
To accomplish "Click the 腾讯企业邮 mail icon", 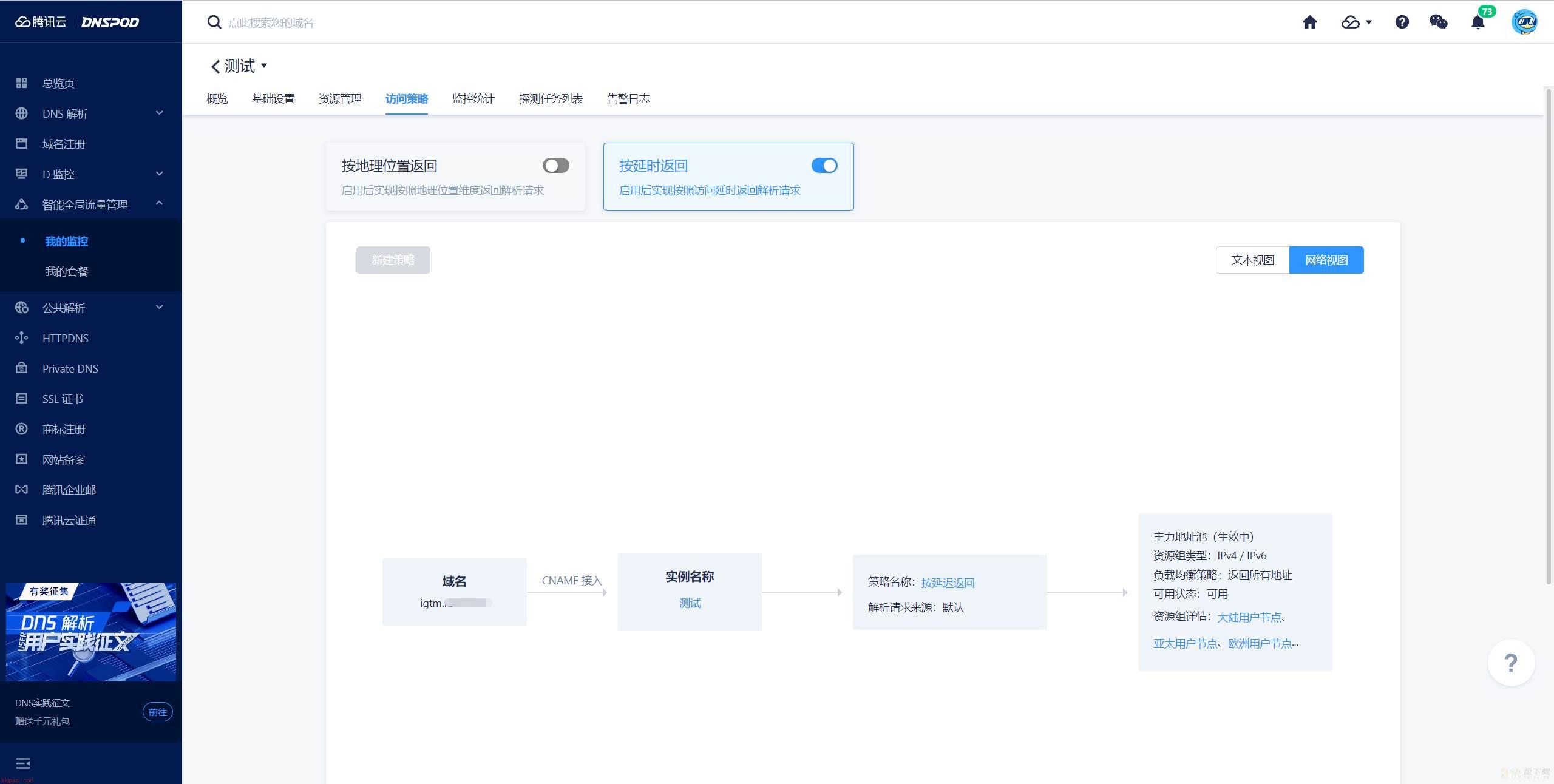I will coord(21,490).
